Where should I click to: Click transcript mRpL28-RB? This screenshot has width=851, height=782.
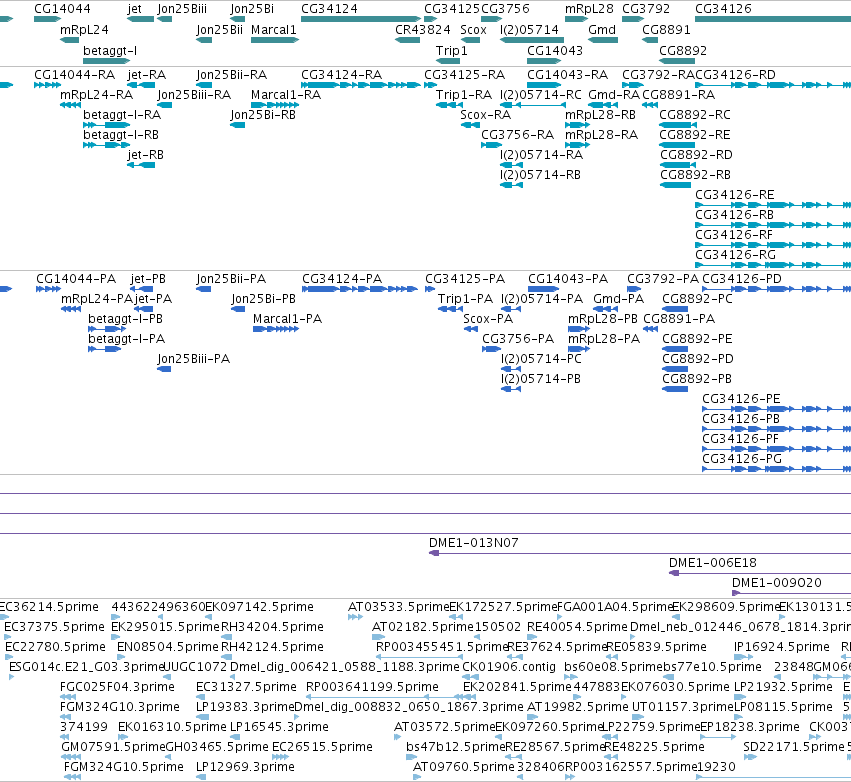coord(600,115)
